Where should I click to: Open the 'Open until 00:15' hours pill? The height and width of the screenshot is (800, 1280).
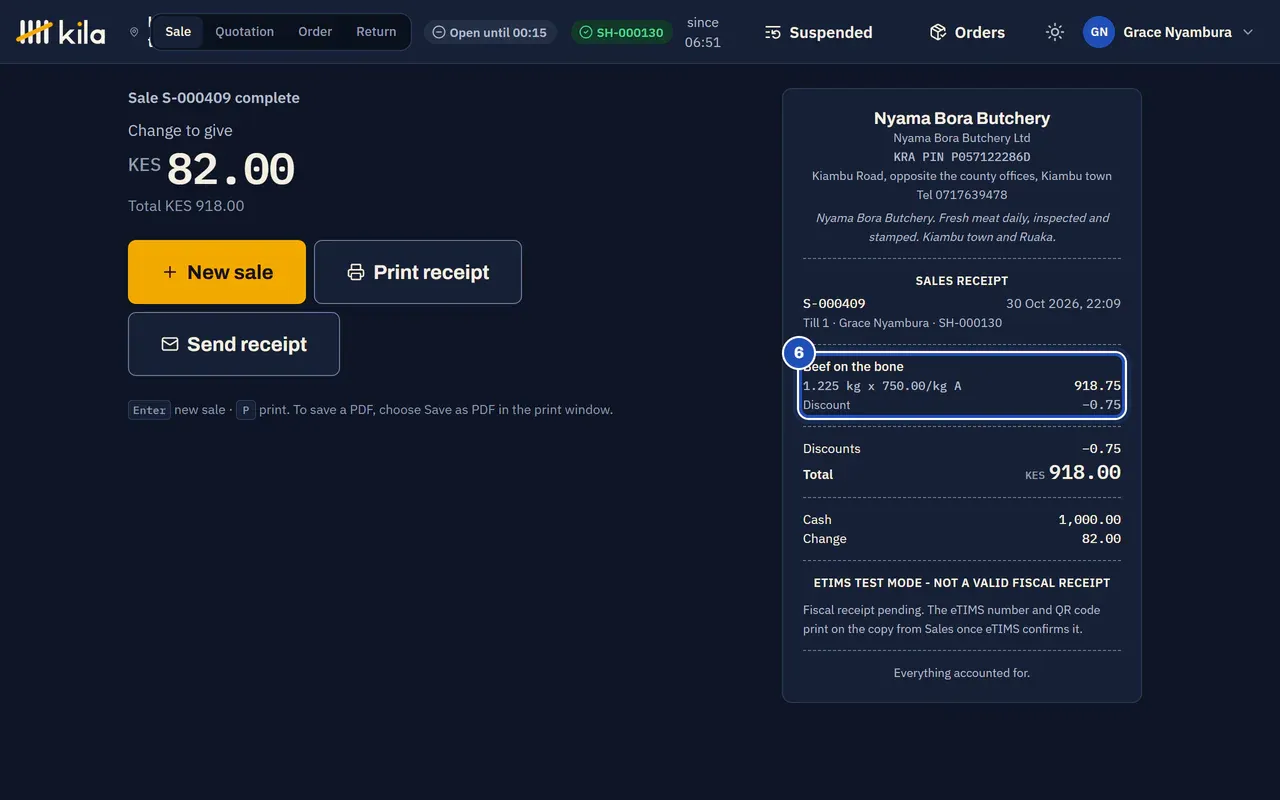pos(490,32)
